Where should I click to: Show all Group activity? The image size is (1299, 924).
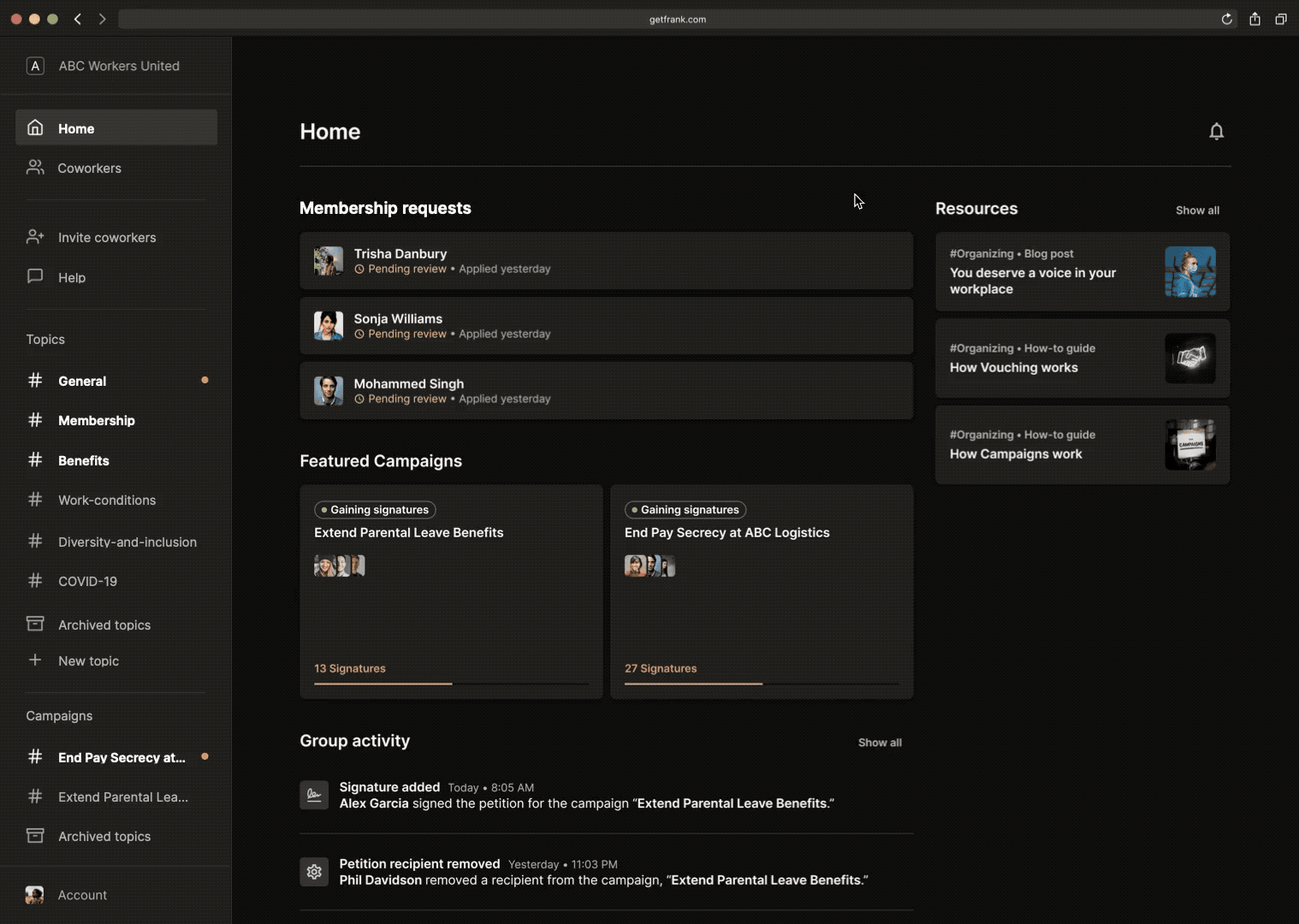tap(880, 742)
